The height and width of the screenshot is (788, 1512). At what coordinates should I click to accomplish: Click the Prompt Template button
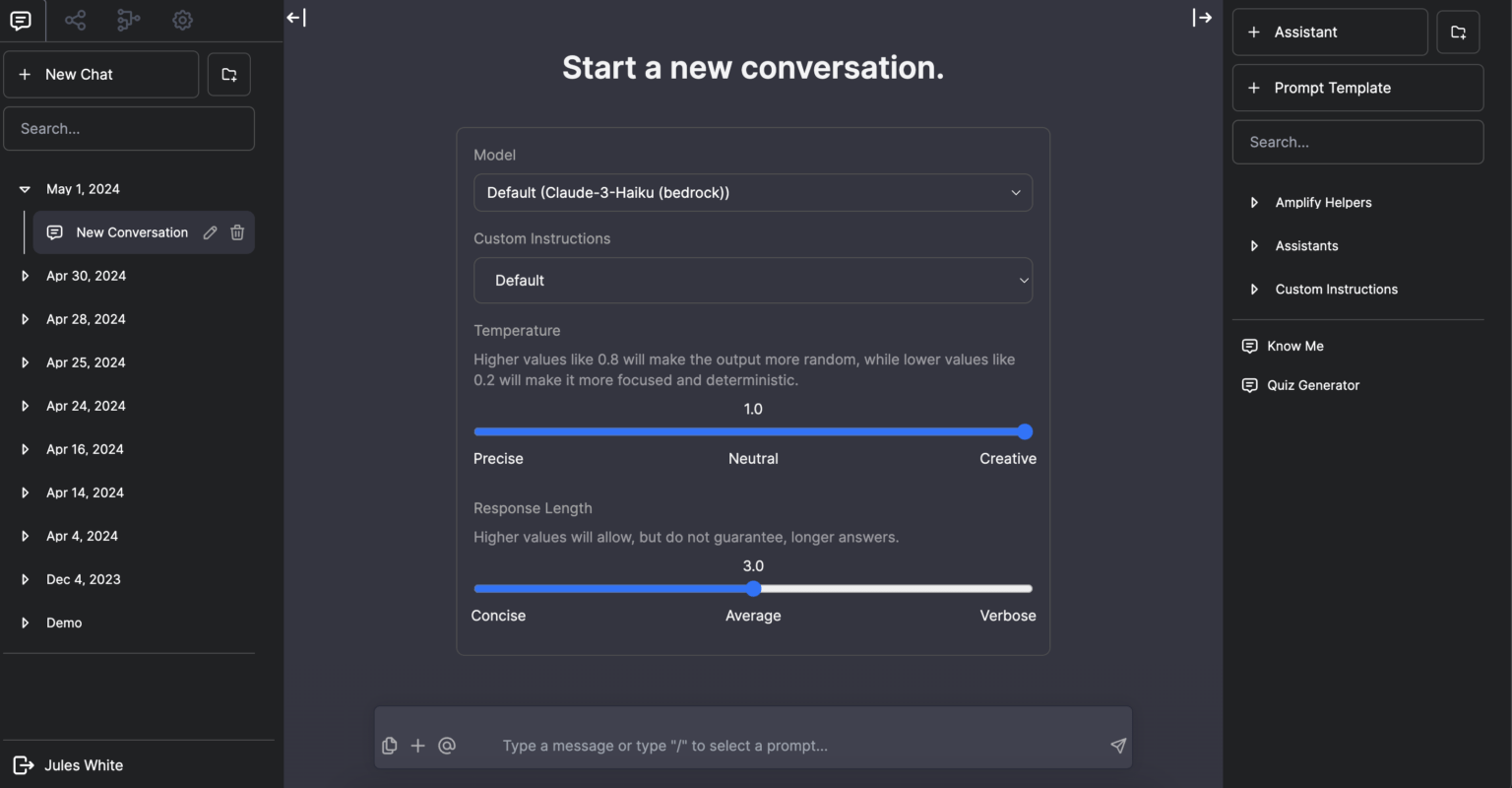[x=1357, y=89]
